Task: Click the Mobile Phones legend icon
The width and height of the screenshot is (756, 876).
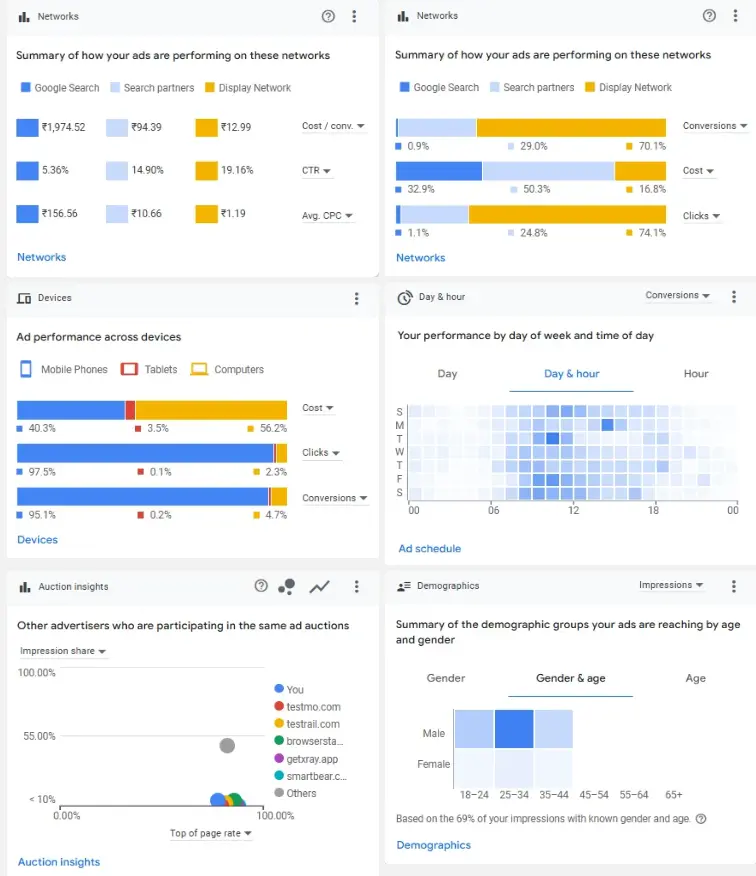Action: coord(26,369)
